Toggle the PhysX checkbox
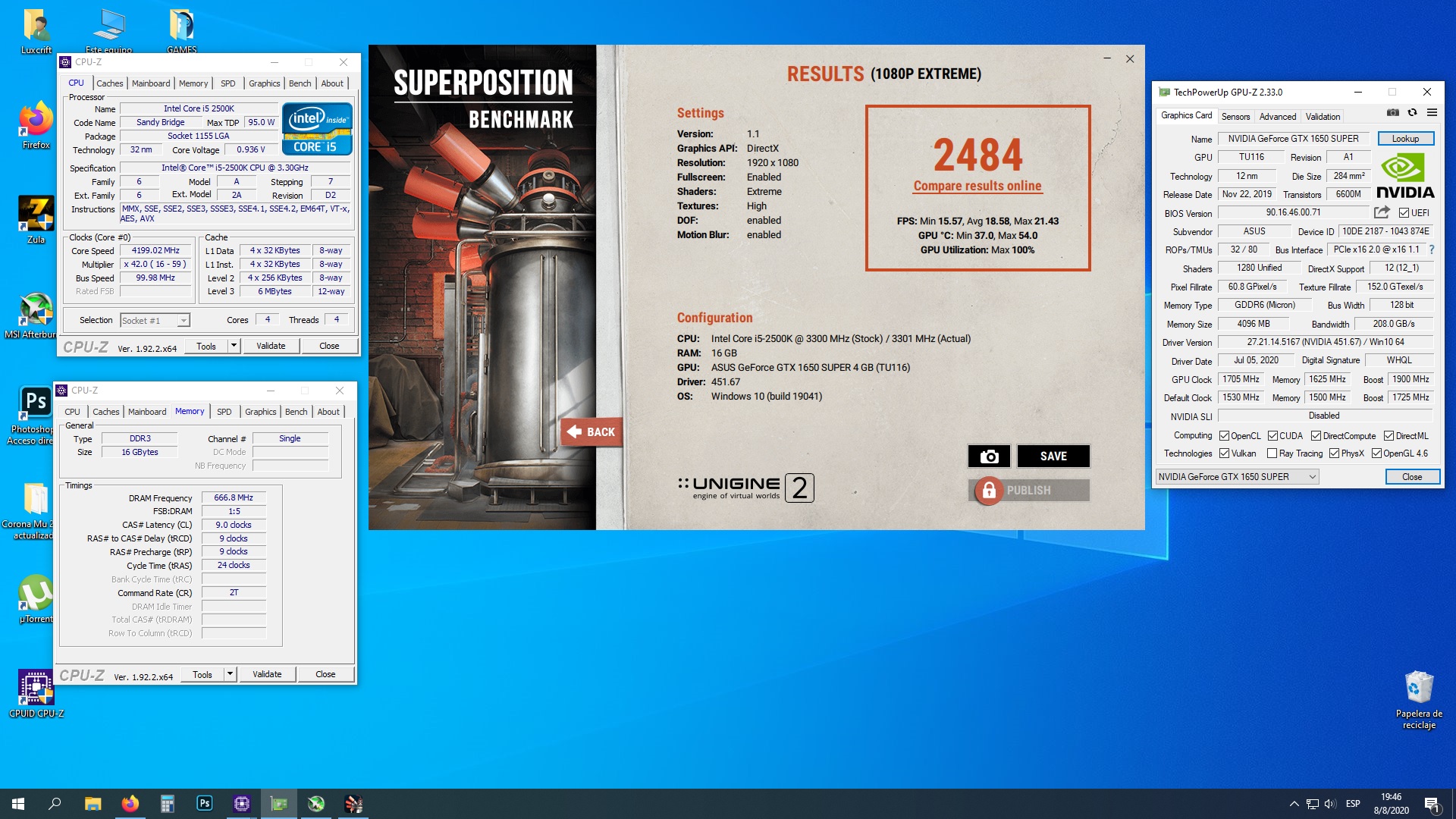The height and width of the screenshot is (819, 1456). click(1334, 453)
